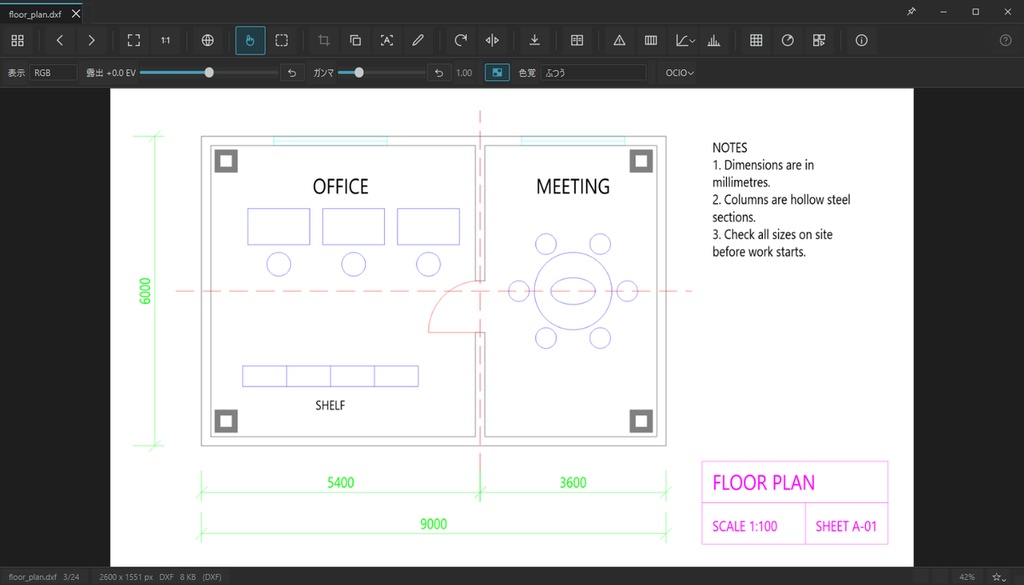The height and width of the screenshot is (585, 1024).
Task: Select the crop tool
Action: click(x=323, y=40)
